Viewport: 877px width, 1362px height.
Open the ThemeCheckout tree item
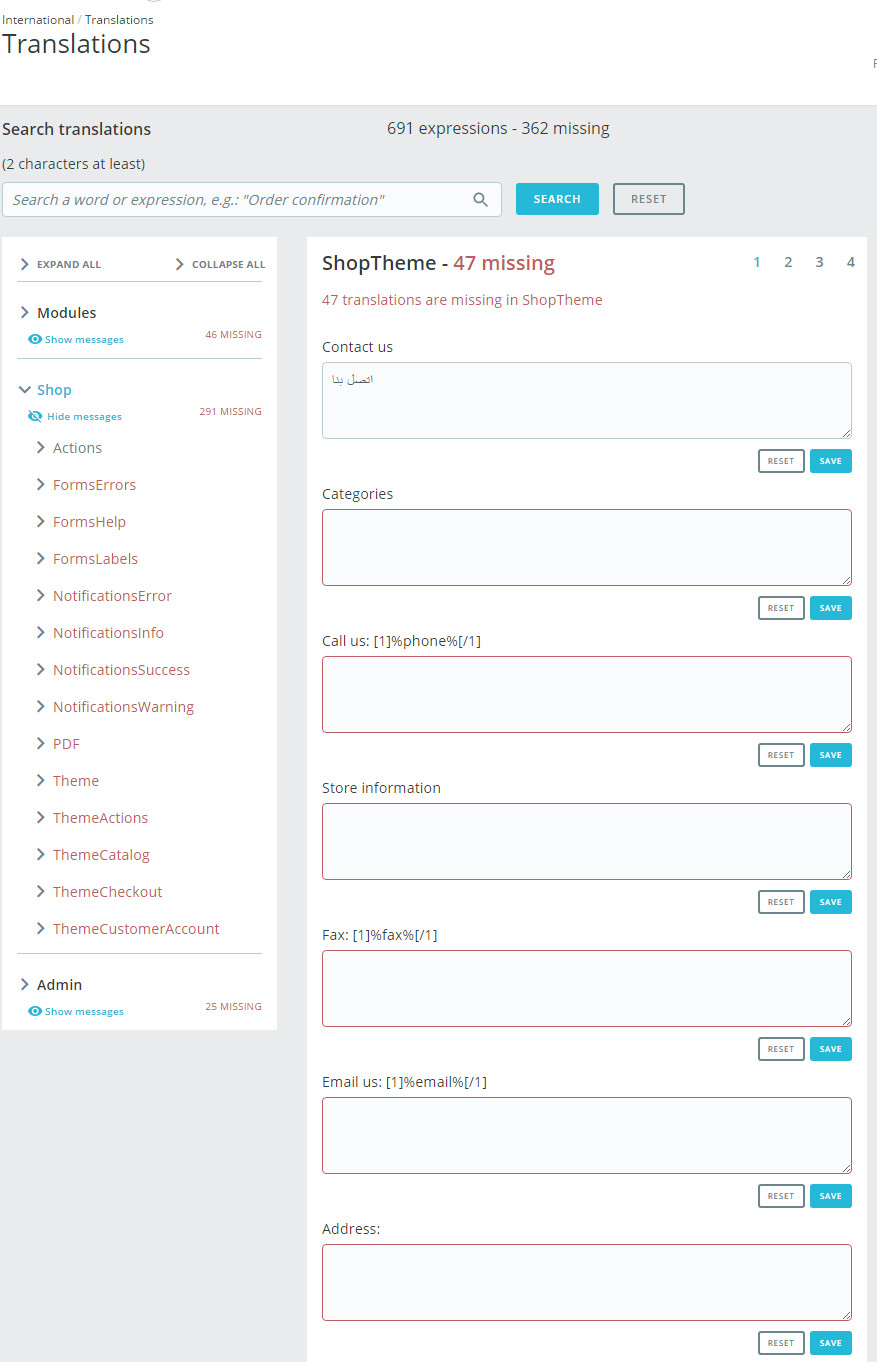[107, 892]
